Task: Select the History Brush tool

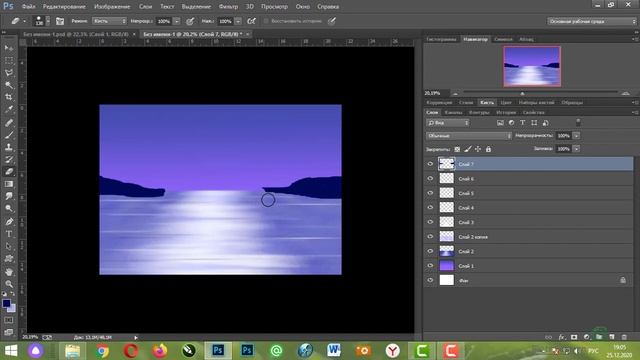Action: coord(9,159)
